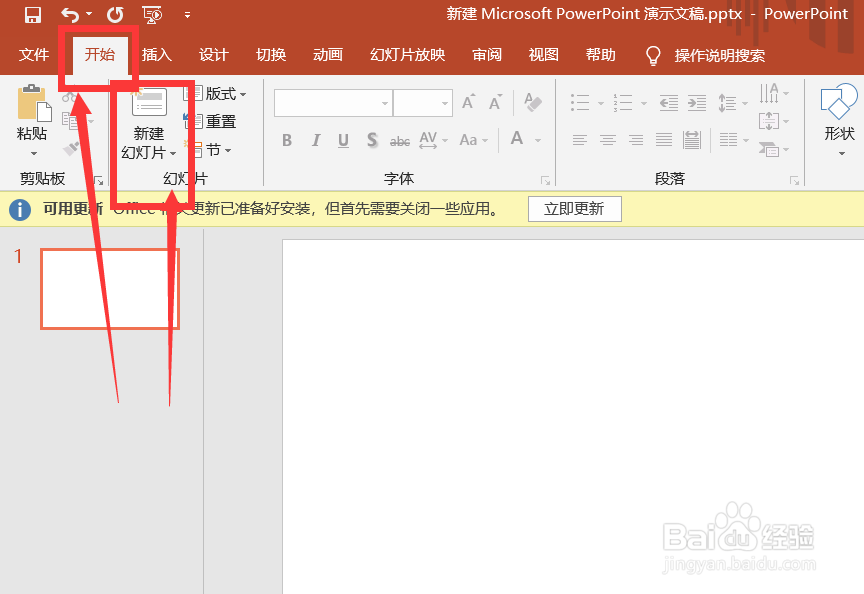Open character spacing AV dropdown
864x594 pixels.
coord(433,141)
